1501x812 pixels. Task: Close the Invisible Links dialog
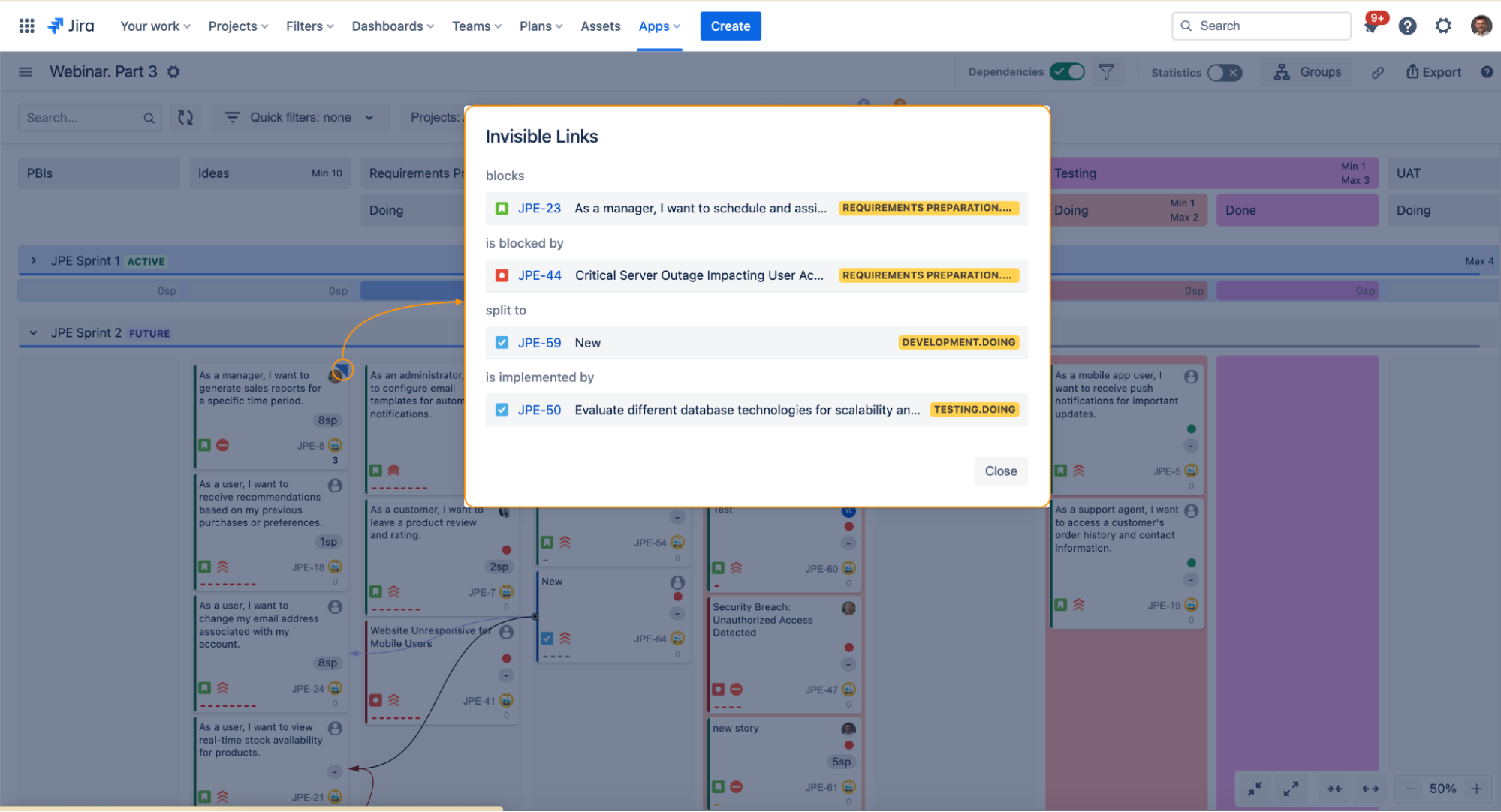click(x=1000, y=471)
